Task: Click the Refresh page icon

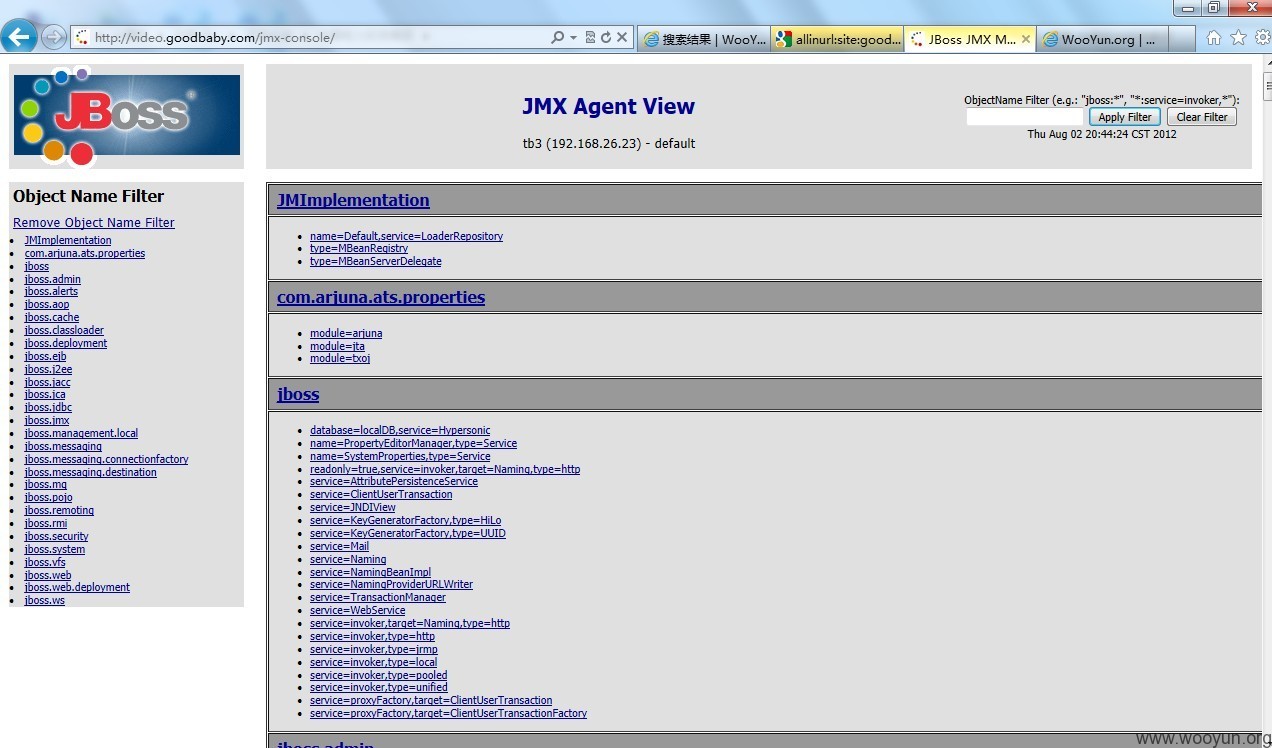Action: pos(605,38)
